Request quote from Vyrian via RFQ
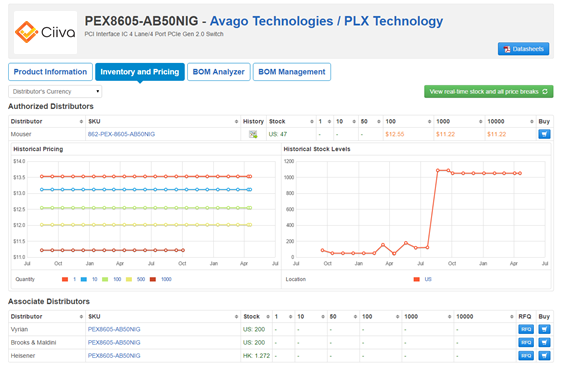The height and width of the screenshot is (376, 563). [526, 329]
